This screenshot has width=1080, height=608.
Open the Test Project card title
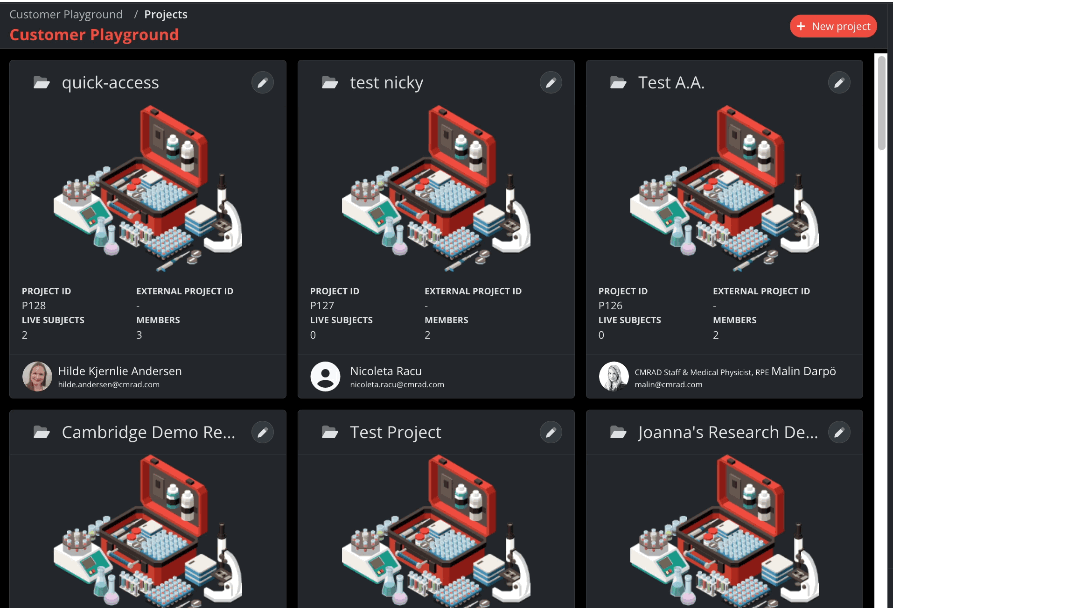[395, 433]
